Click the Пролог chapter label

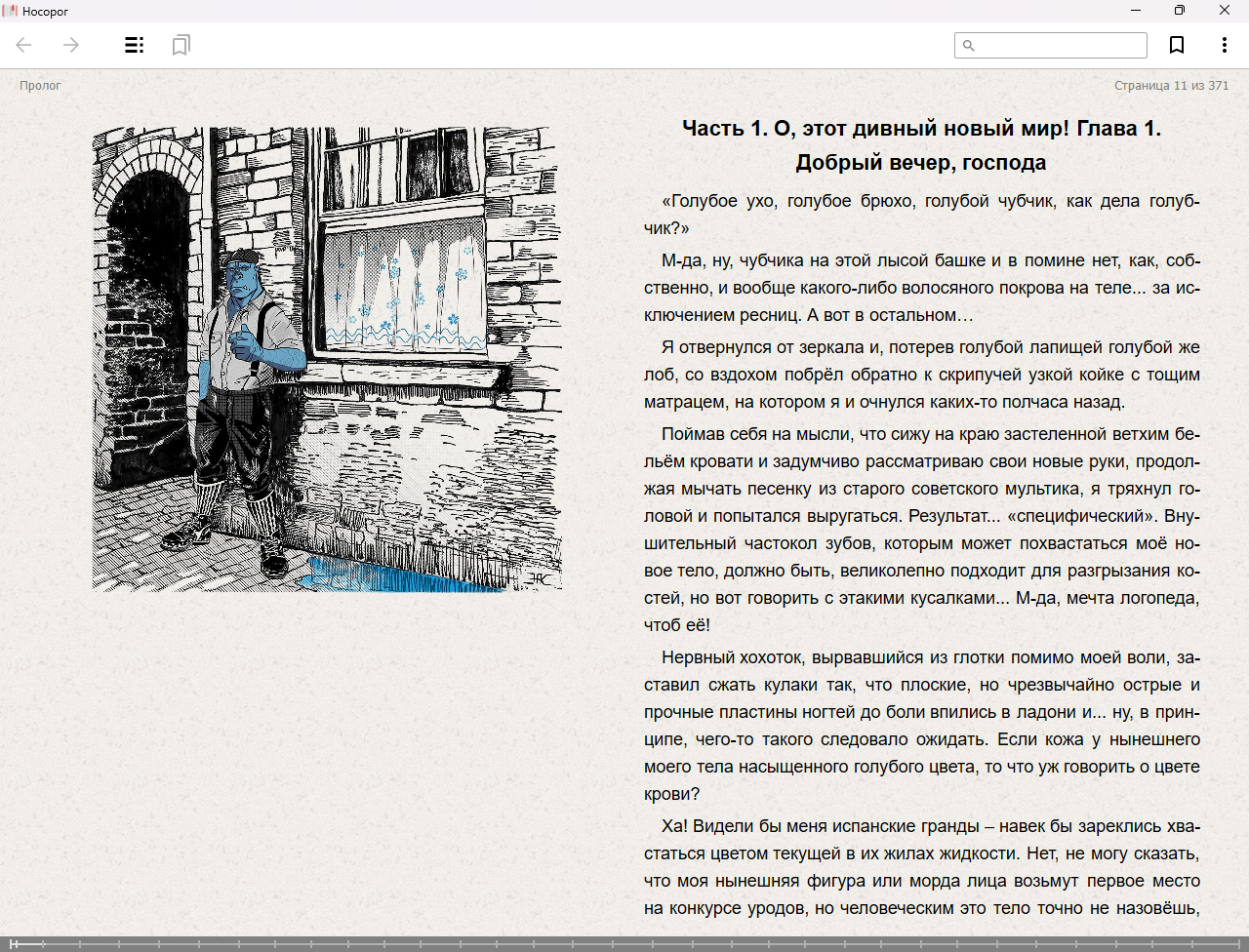pyautogui.click(x=40, y=86)
